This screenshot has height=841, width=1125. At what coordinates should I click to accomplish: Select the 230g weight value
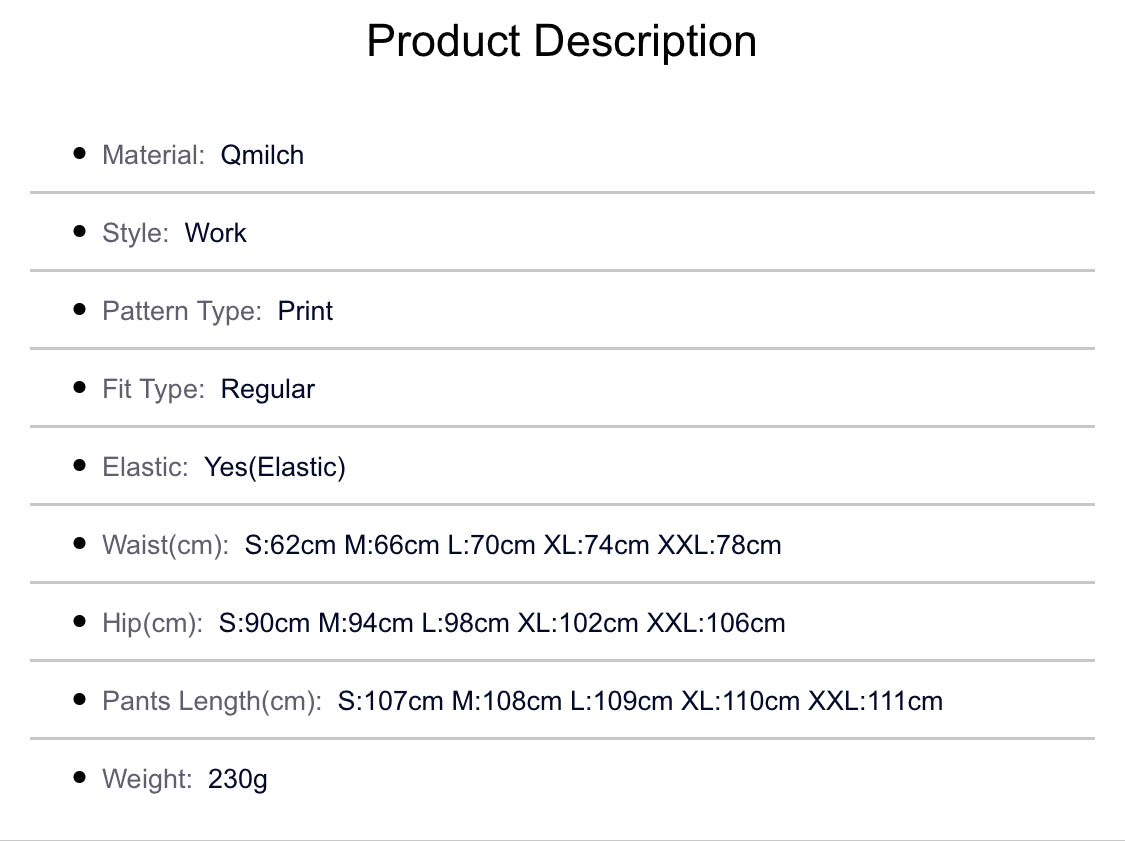tap(238, 779)
